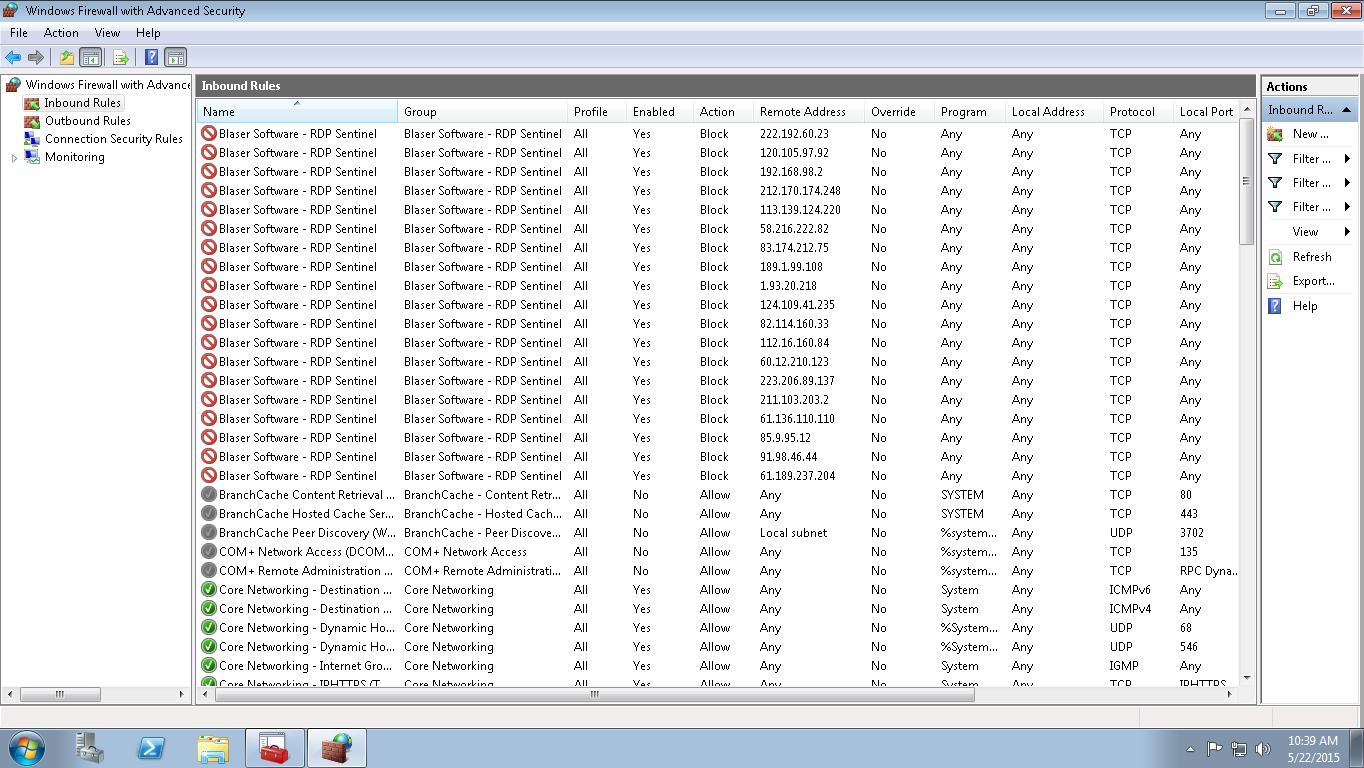Launch Windows PowerShell from the taskbar

151,748
